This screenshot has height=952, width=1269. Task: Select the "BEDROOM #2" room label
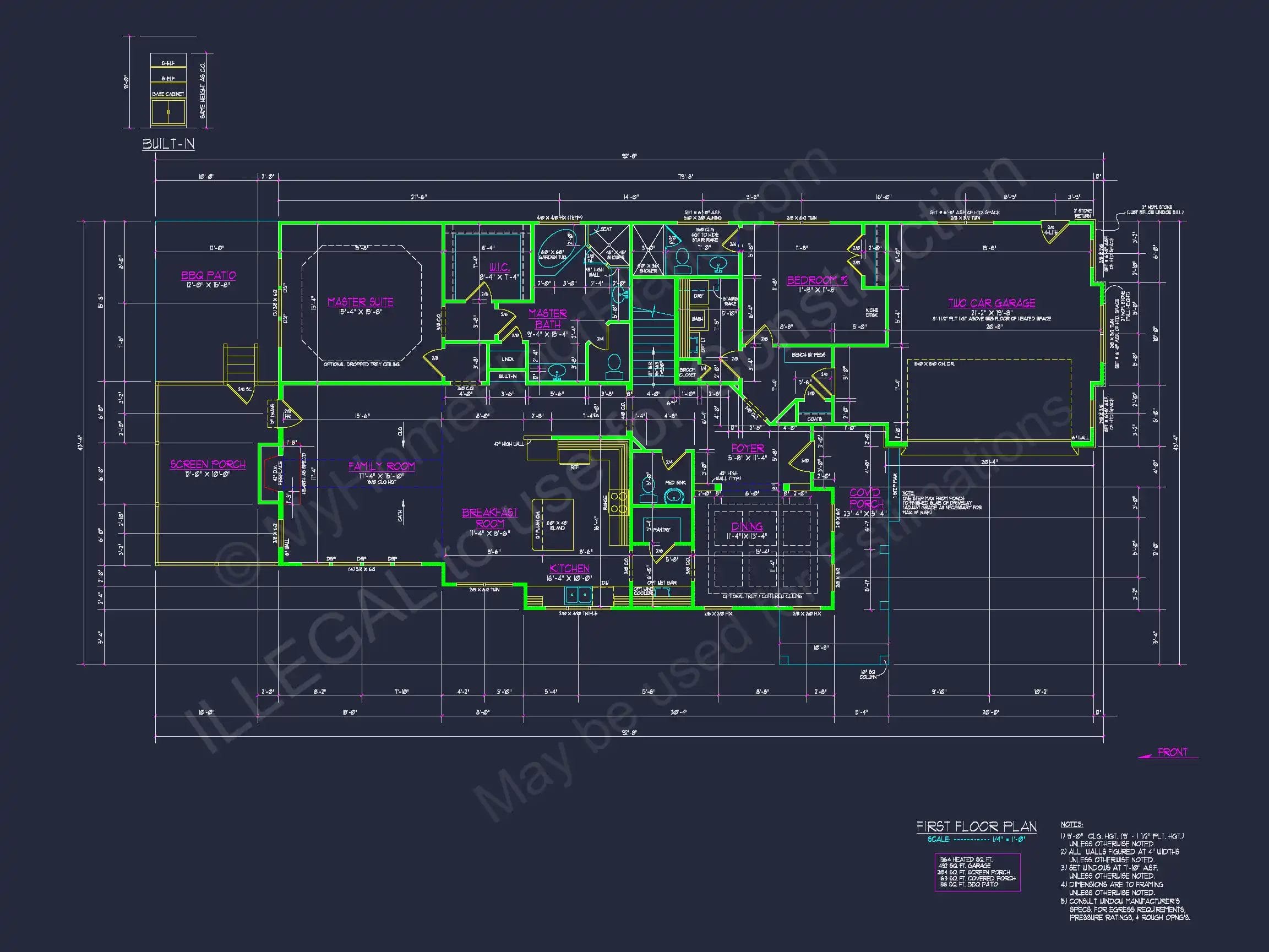[817, 280]
